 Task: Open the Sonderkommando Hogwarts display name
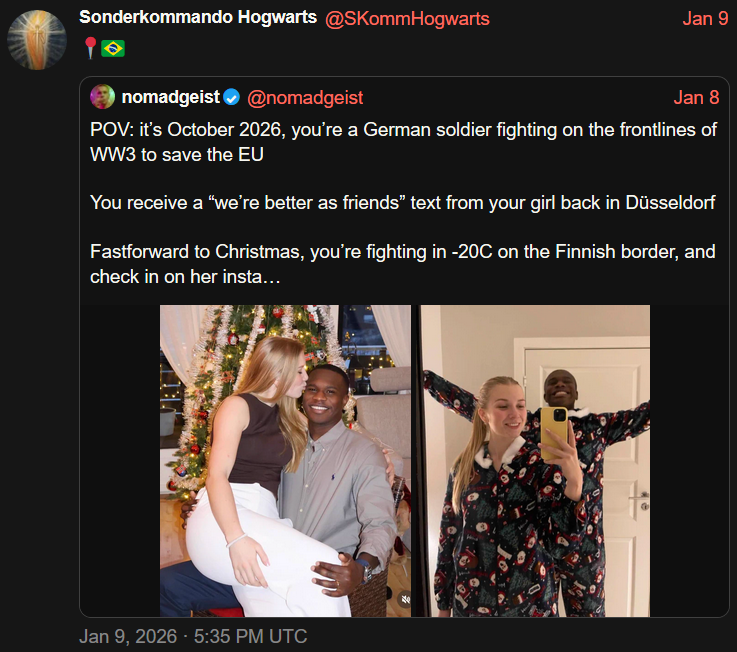click(198, 17)
